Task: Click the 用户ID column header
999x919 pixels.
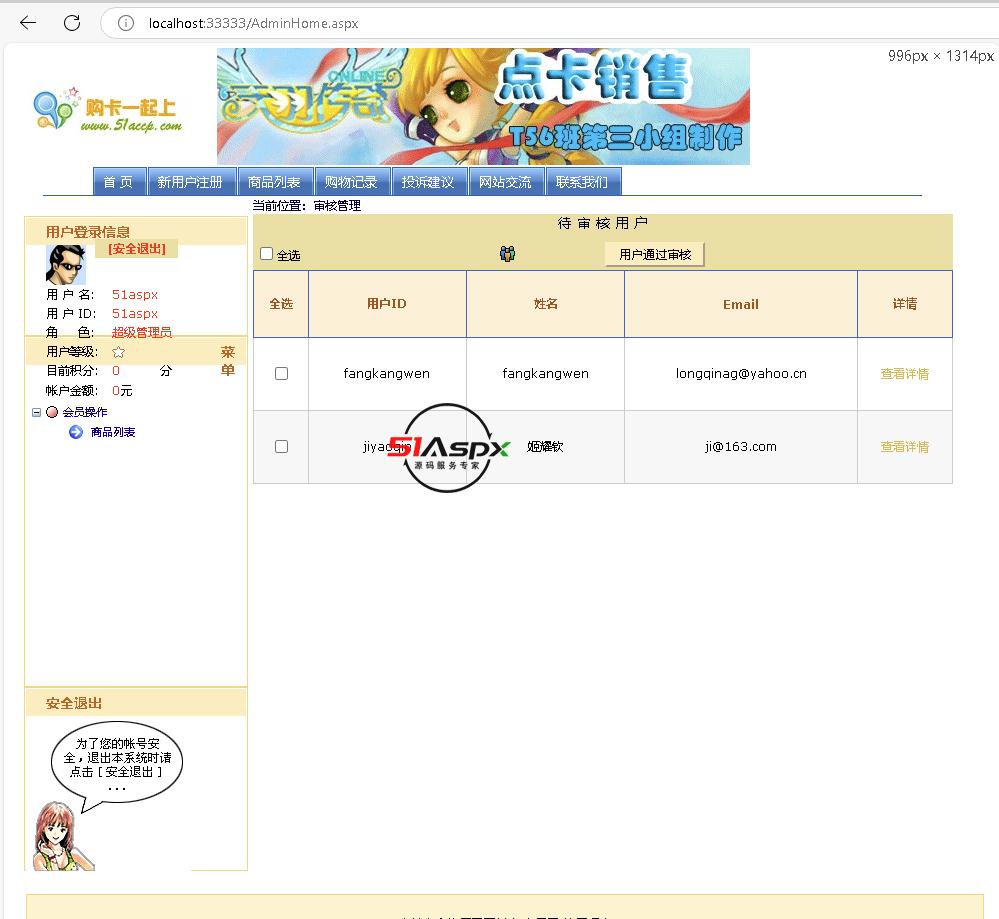Action: coord(387,304)
